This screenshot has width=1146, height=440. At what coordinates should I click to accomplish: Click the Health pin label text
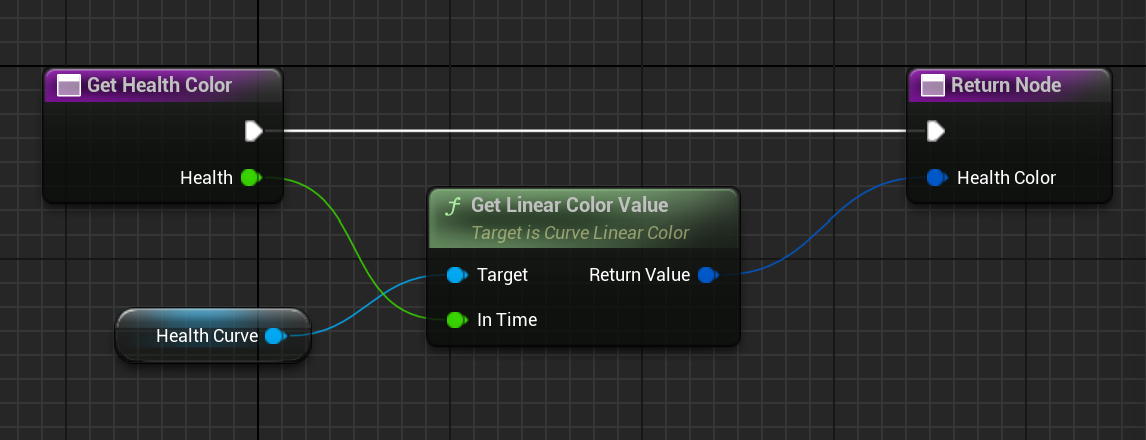point(206,178)
